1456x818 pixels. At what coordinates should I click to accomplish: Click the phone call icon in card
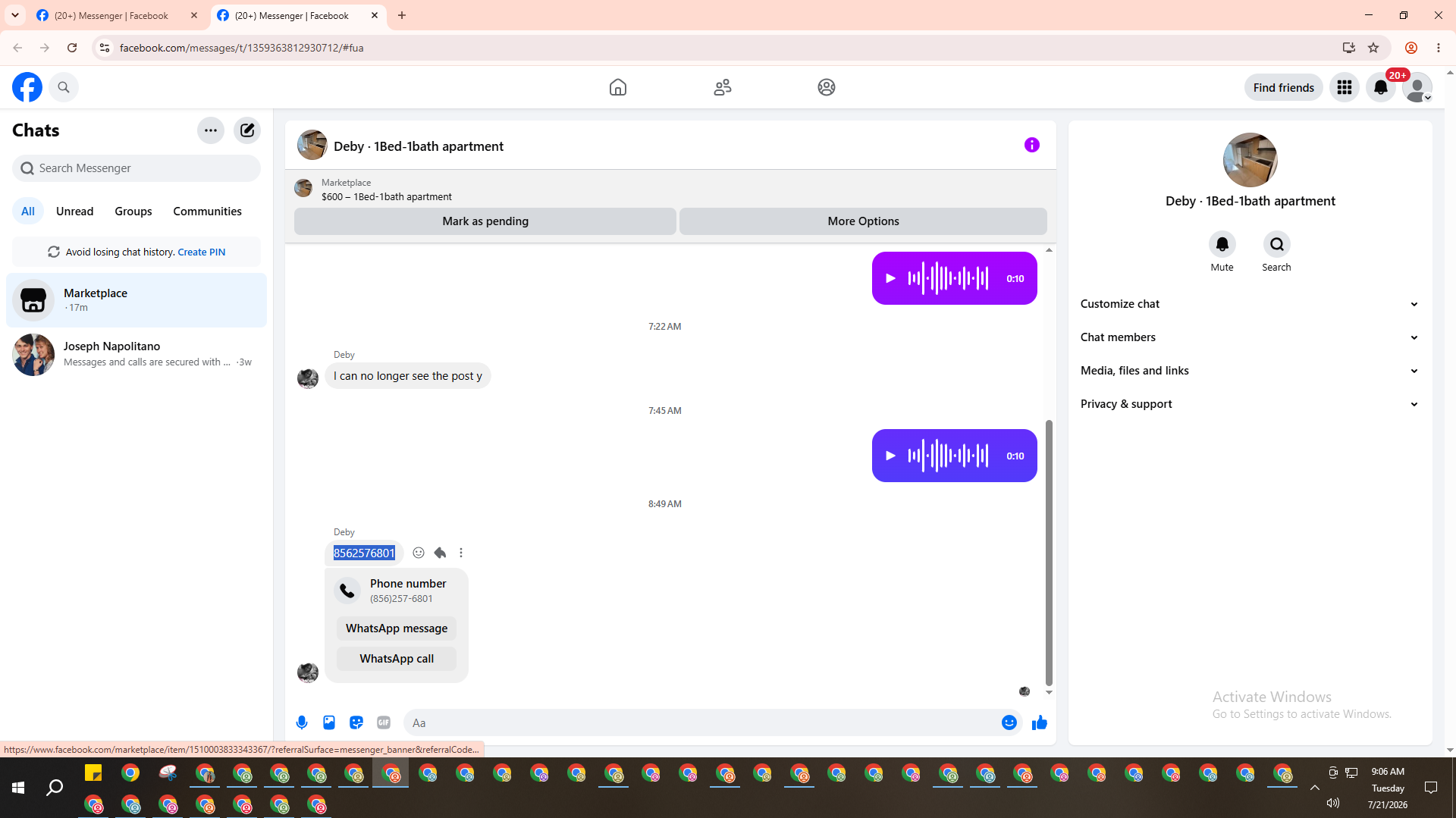(x=347, y=591)
